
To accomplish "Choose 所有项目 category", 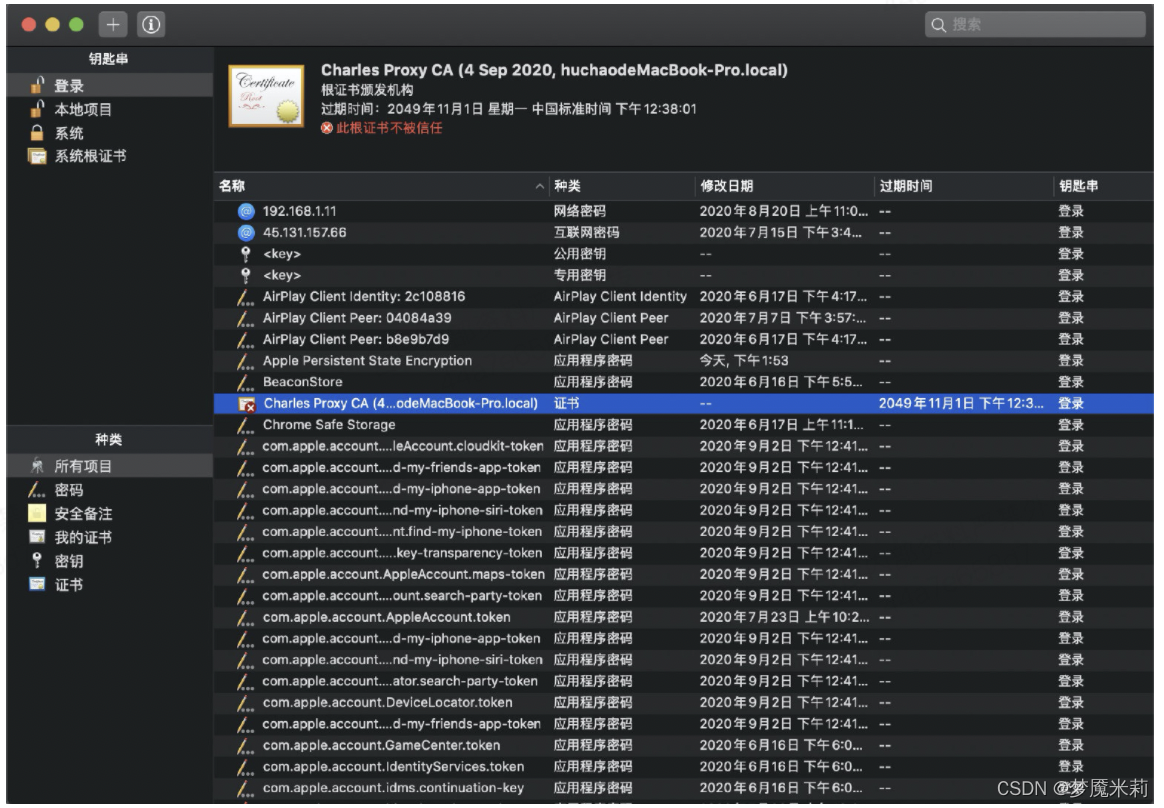I will click(x=110, y=466).
